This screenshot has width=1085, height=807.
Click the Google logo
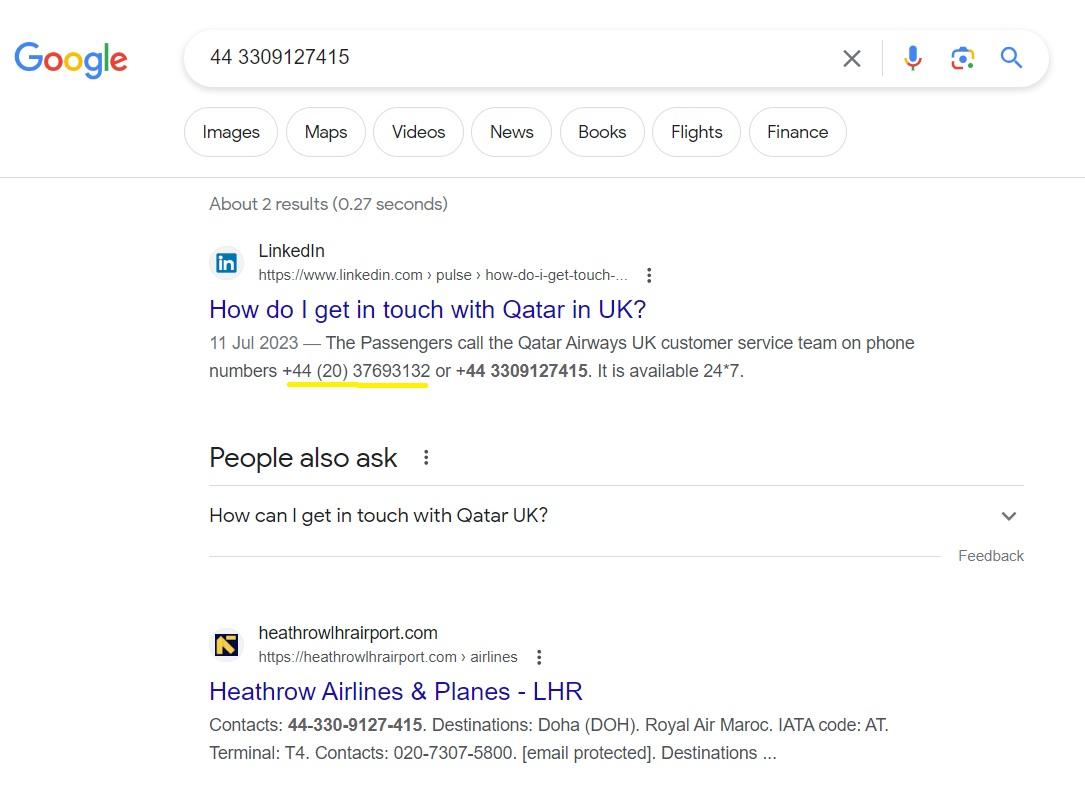tap(71, 60)
